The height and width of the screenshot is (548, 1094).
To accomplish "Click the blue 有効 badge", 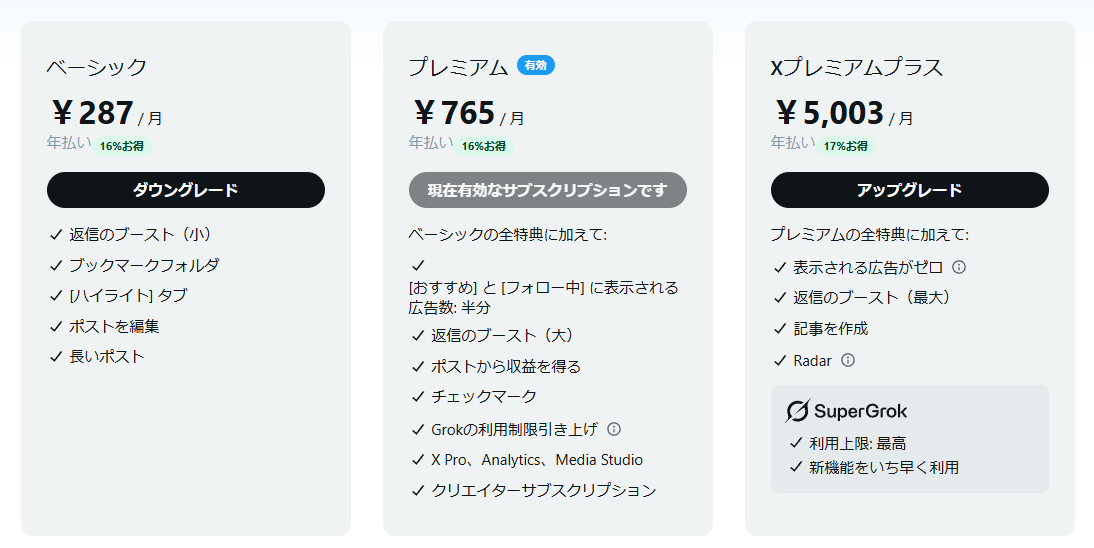I will pyautogui.click(x=536, y=65).
